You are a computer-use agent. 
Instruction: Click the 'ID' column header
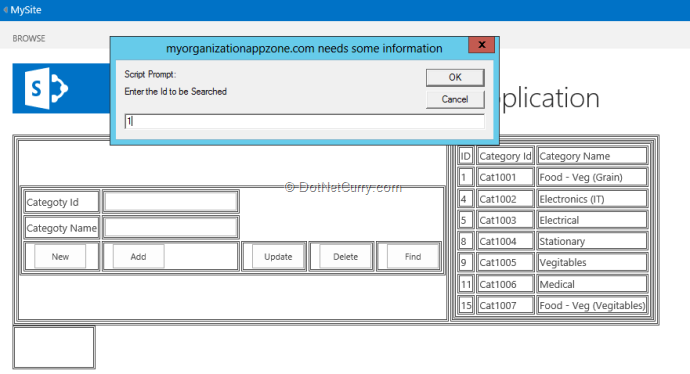(466, 156)
